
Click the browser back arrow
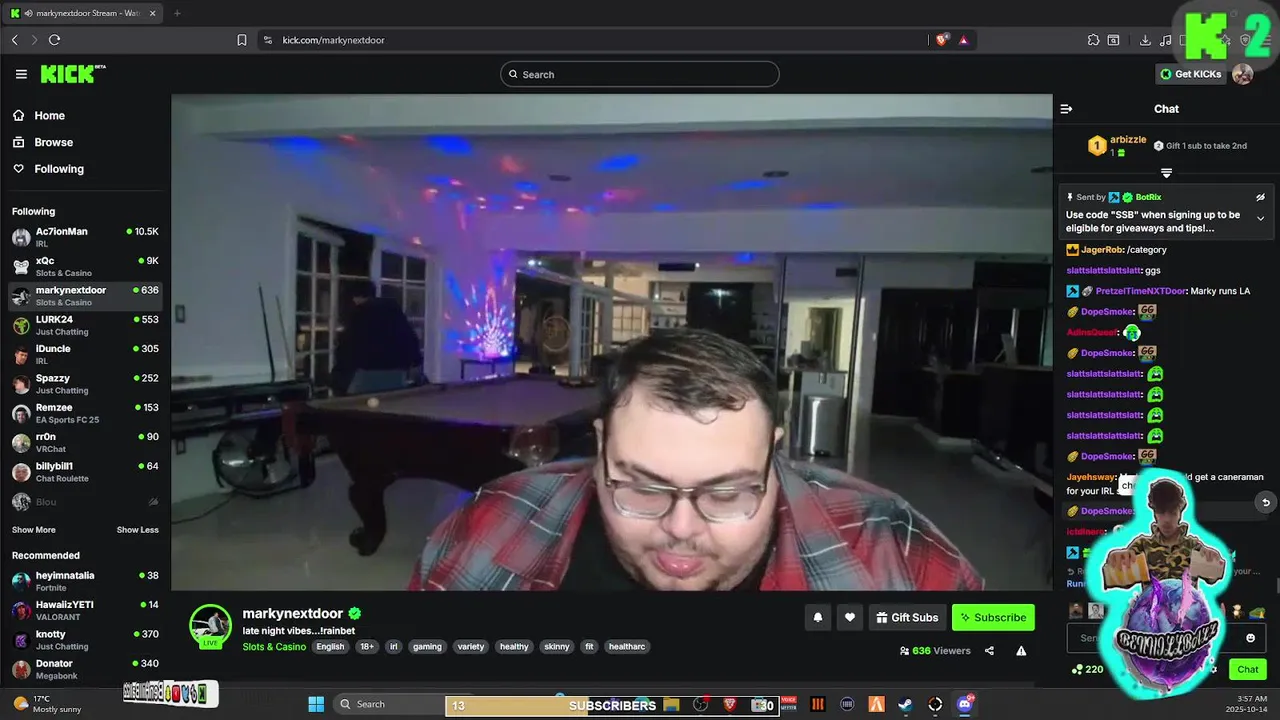(15, 40)
